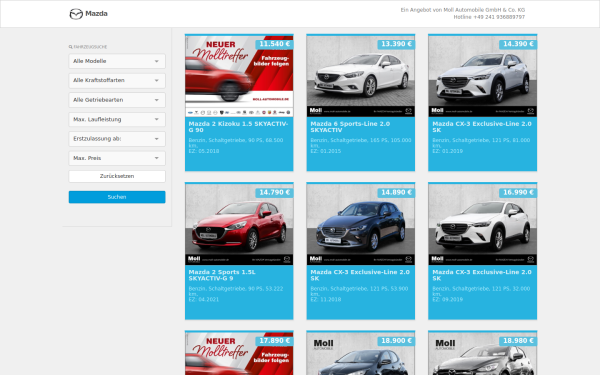Open the 18.980 € car photo
Viewport: 600px width, 375px height.
483,354
